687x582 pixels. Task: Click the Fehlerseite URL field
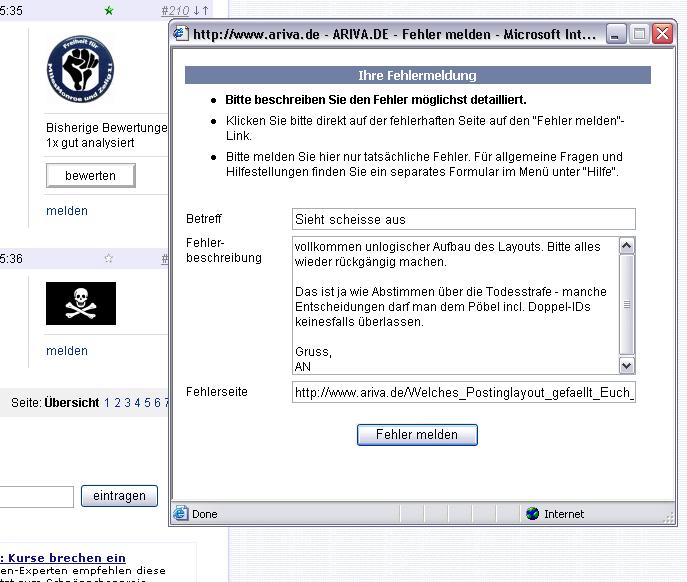tap(464, 392)
